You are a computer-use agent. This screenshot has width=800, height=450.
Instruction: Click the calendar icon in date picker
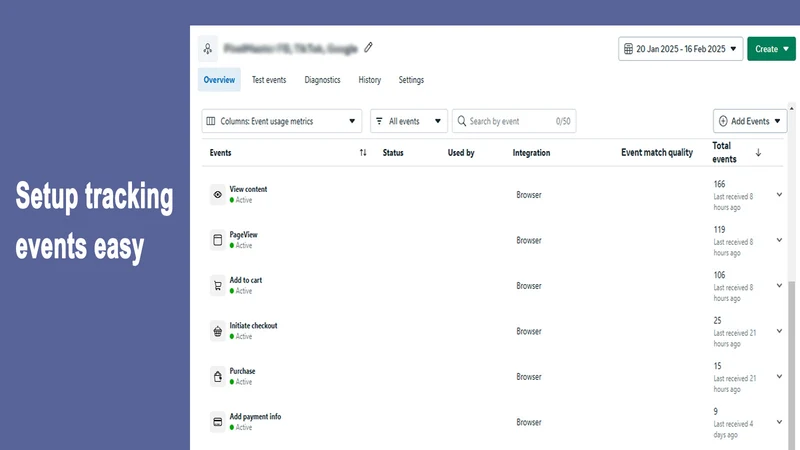pos(628,49)
